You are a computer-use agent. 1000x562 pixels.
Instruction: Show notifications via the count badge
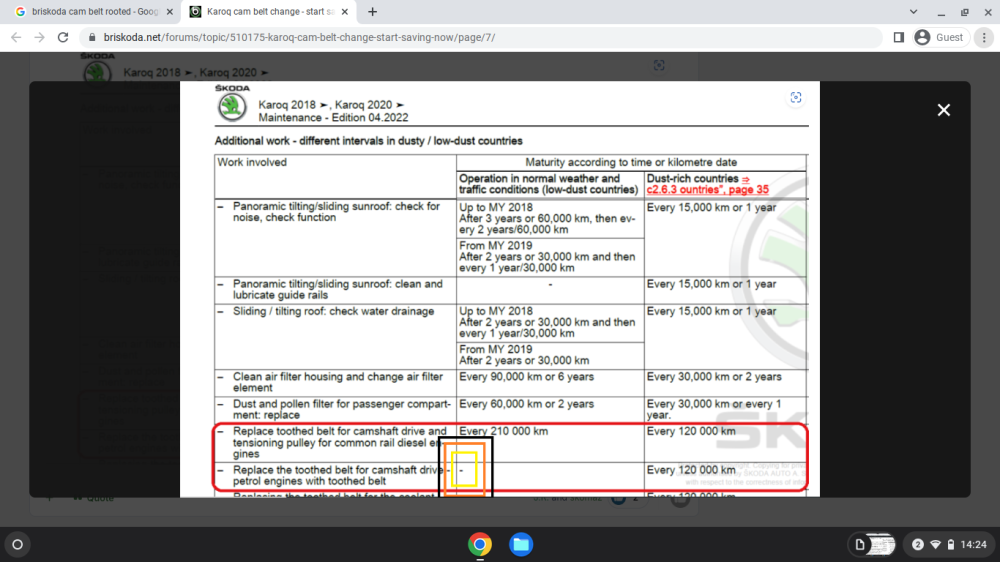tap(917, 544)
